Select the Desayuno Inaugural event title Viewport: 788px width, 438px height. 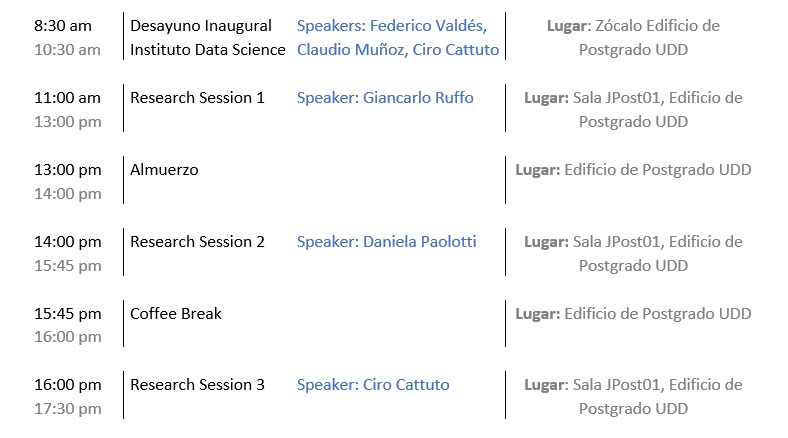click(x=201, y=26)
